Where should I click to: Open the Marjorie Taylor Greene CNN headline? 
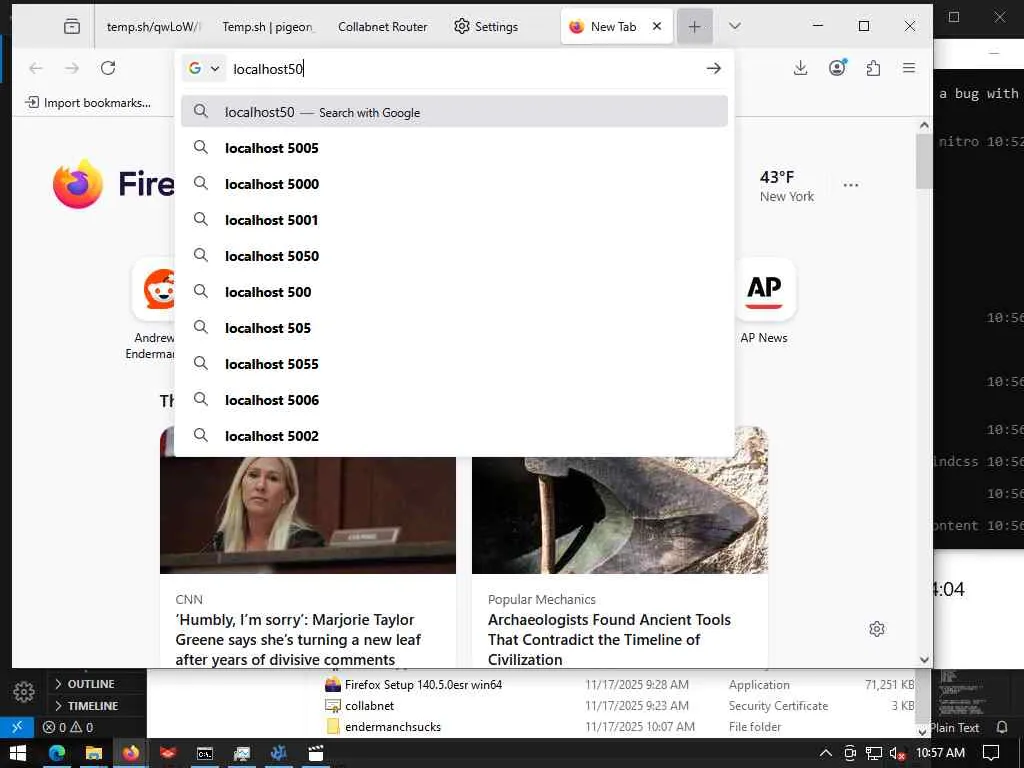click(x=298, y=639)
